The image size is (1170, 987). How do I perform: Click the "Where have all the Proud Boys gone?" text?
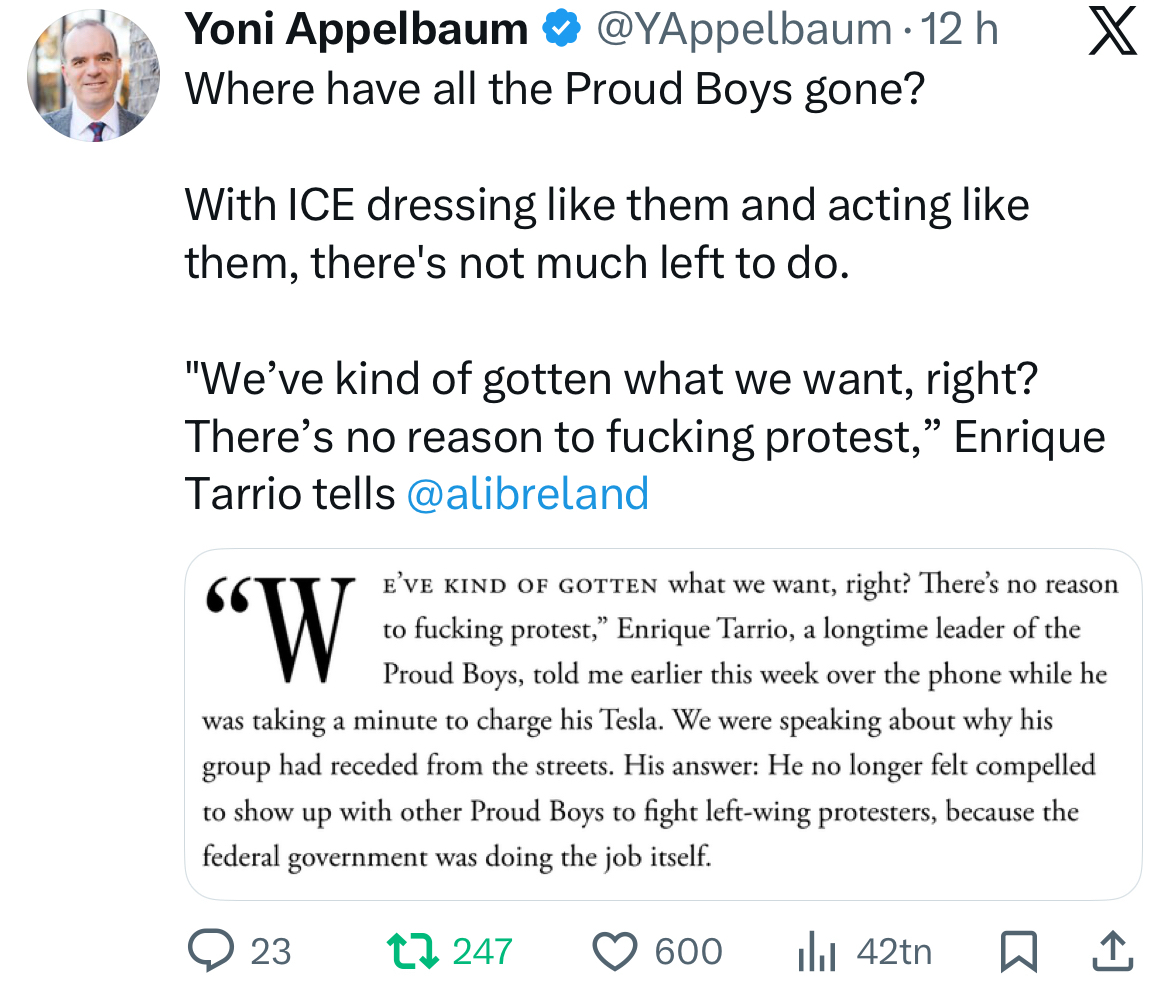[555, 90]
